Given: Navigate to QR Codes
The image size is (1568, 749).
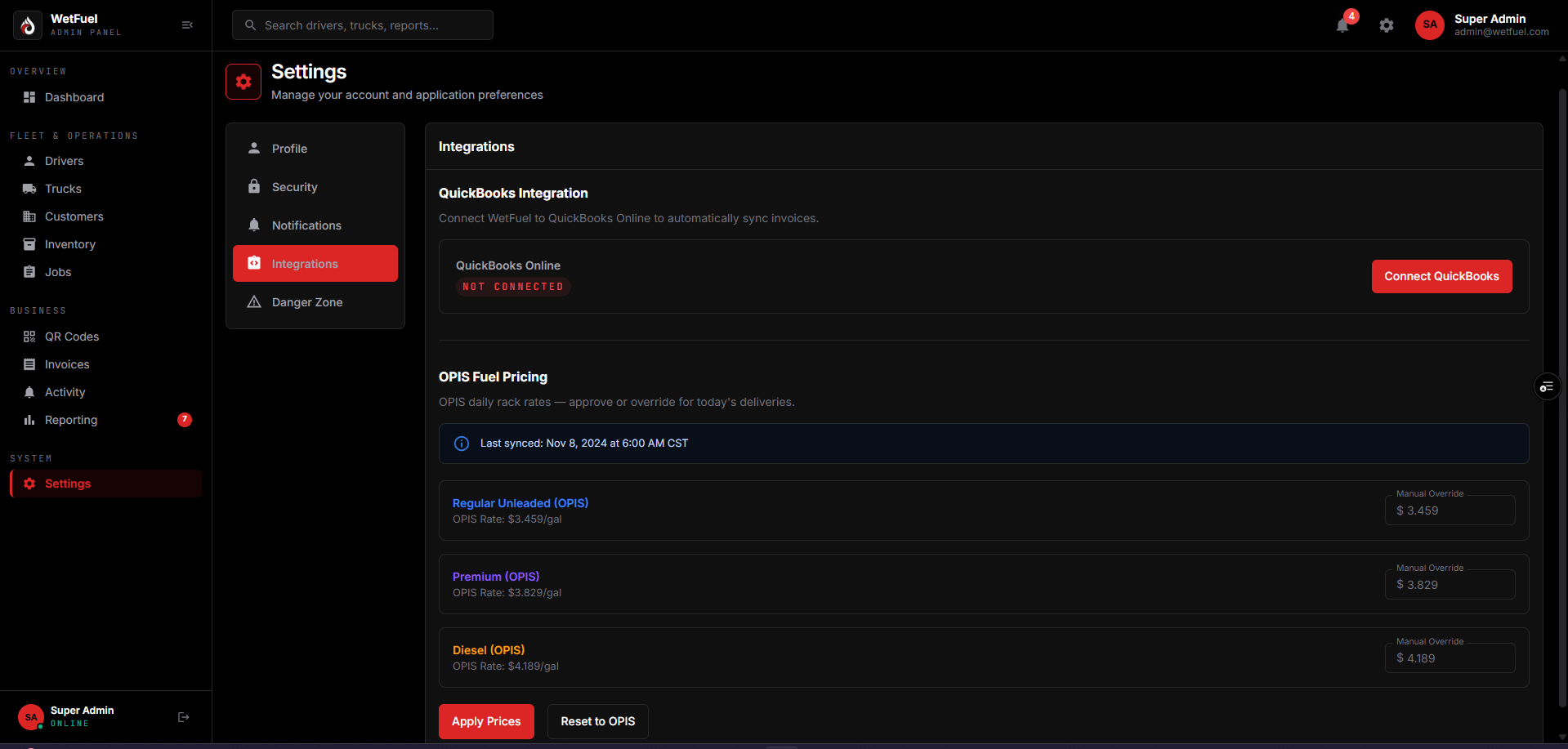Looking at the screenshot, I should pos(105,337).
